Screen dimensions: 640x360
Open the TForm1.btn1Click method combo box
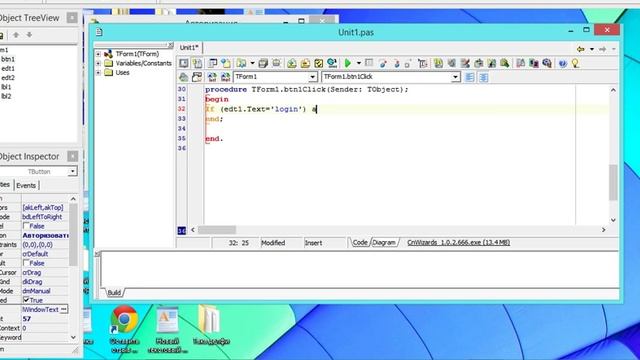point(391,77)
